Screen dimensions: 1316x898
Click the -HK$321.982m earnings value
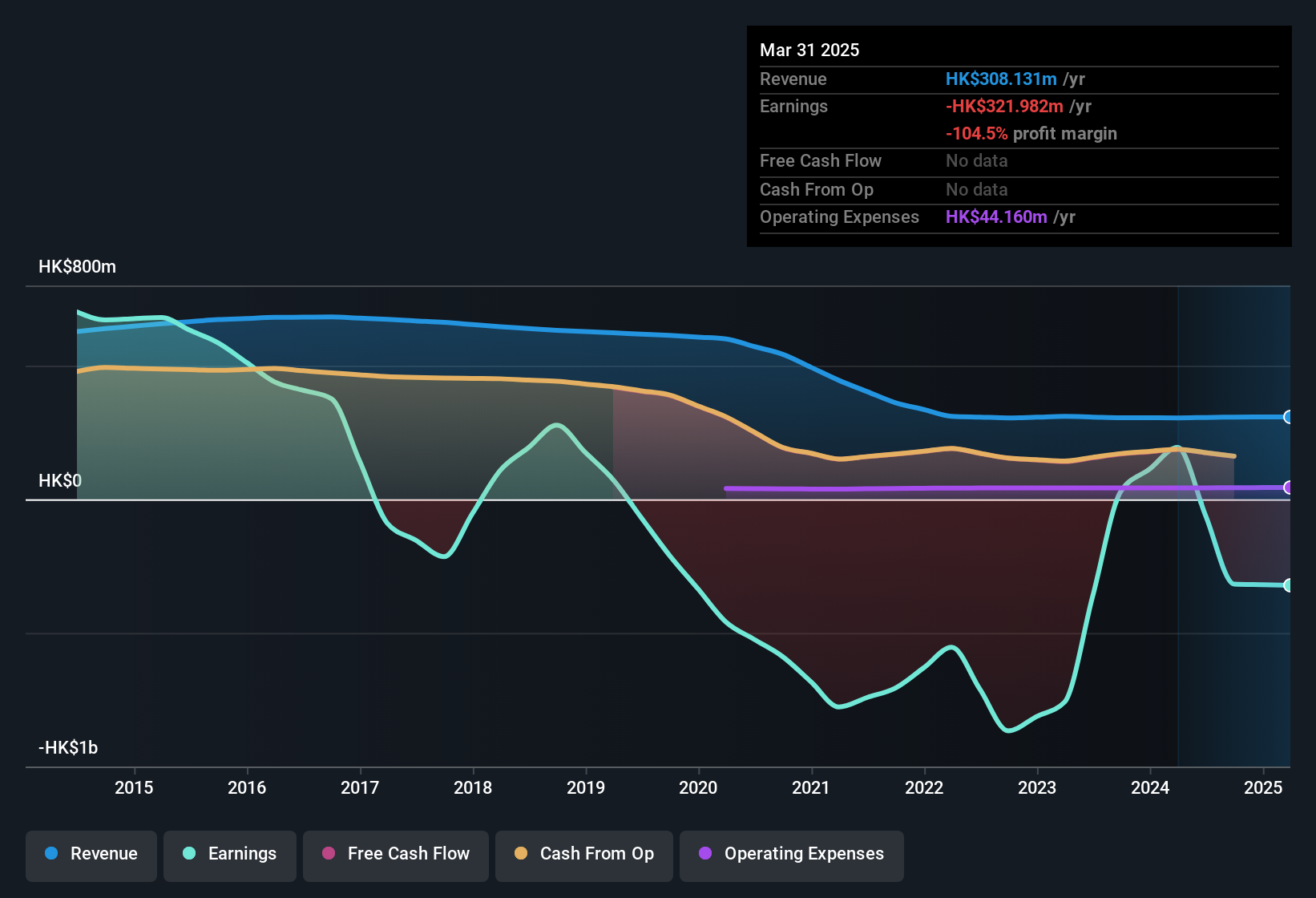(x=1004, y=107)
